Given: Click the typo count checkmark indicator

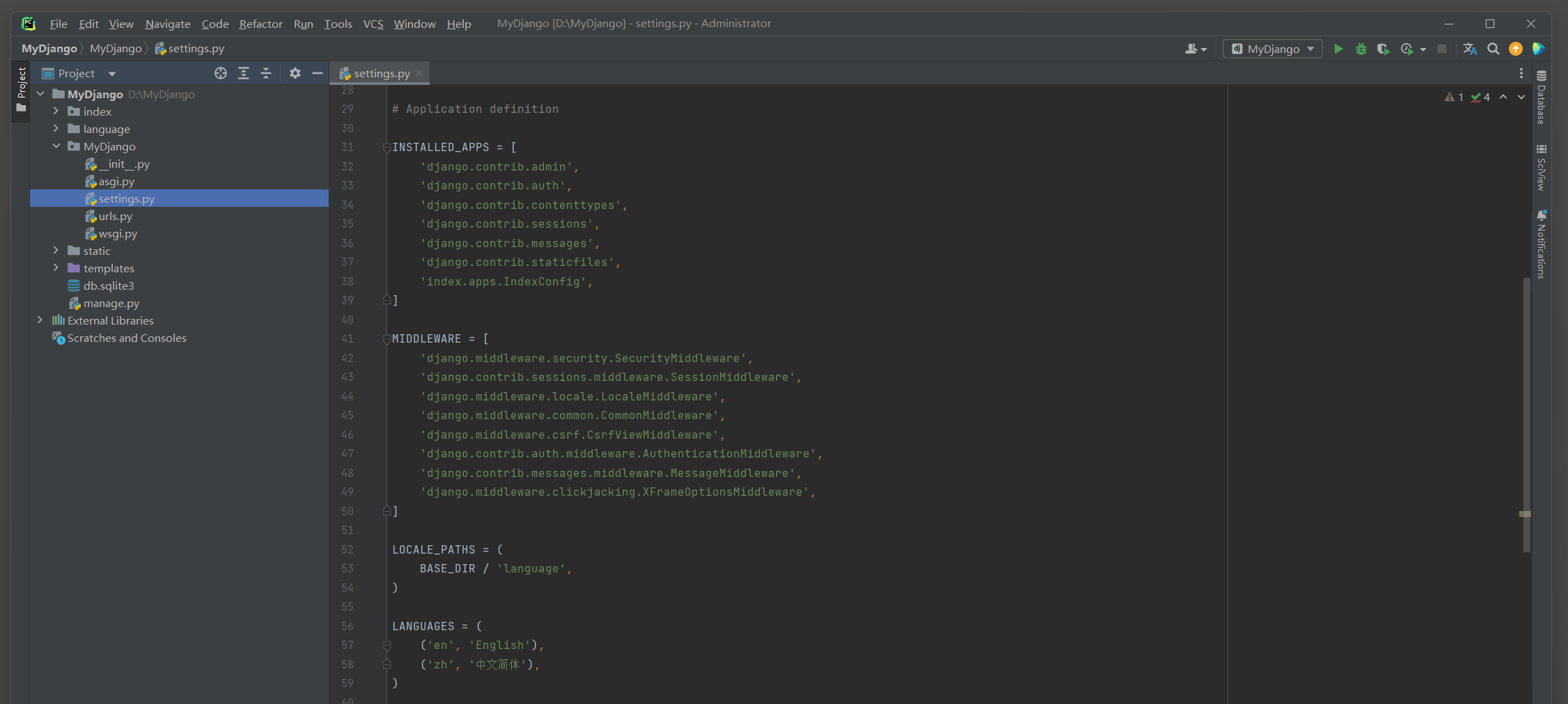Looking at the screenshot, I should point(1480,97).
